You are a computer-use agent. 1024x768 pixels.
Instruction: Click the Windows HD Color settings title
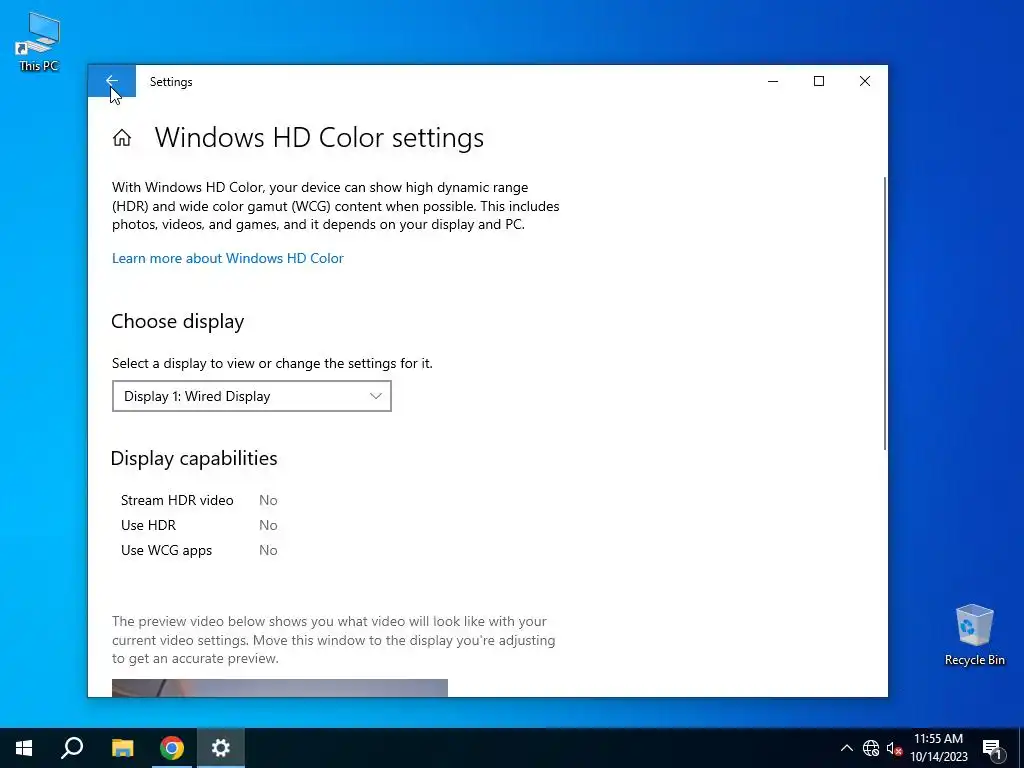click(319, 138)
